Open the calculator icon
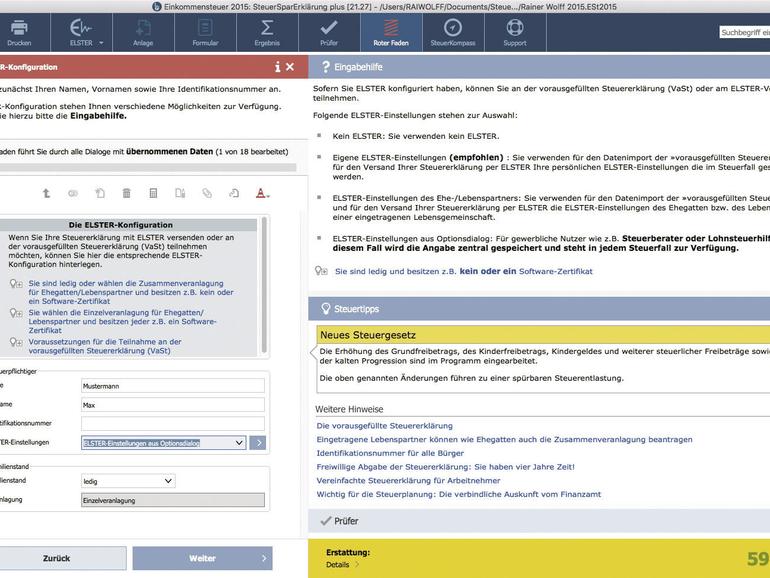This screenshot has width=770, height=578. point(153,193)
